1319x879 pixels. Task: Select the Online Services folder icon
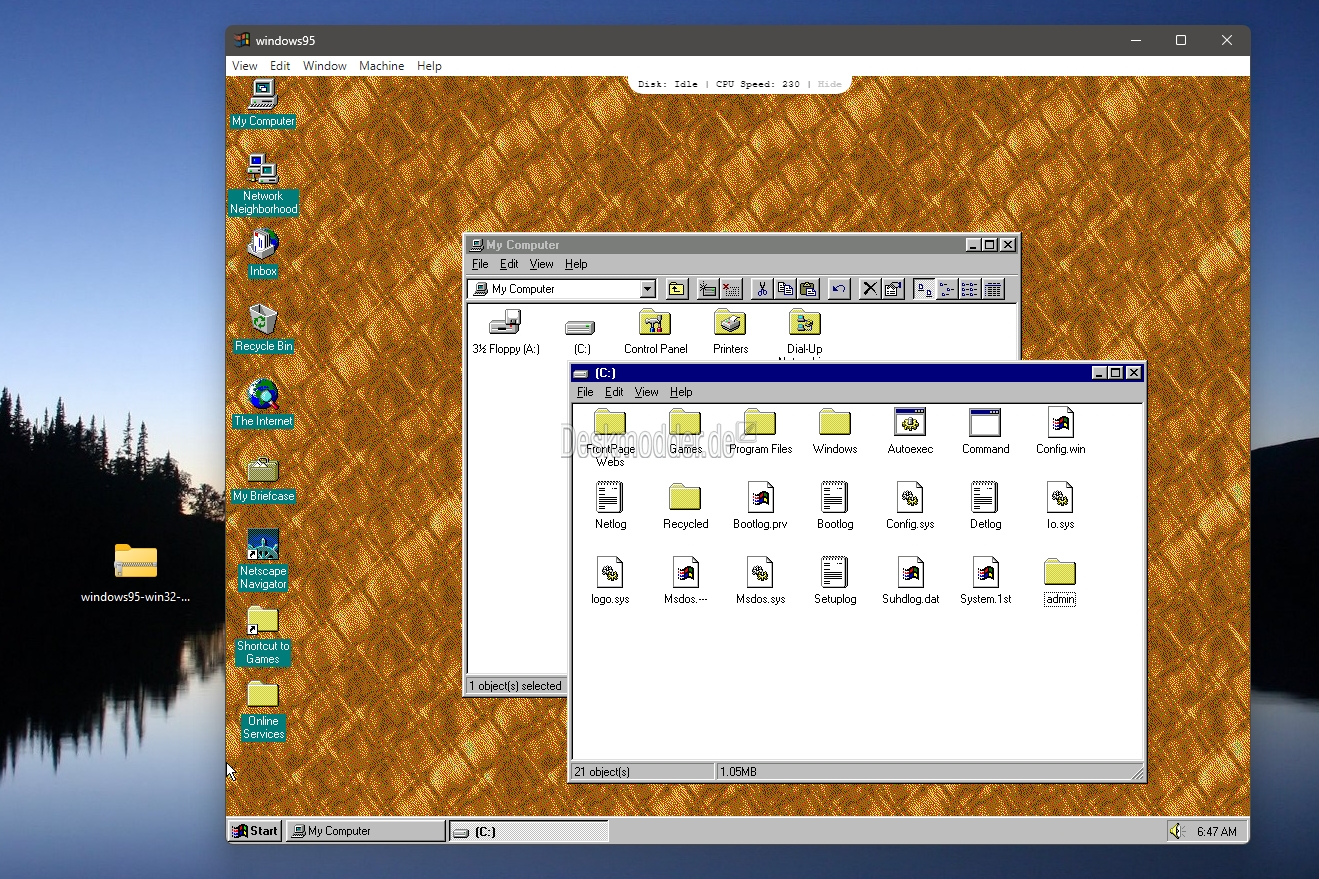coord(263,710)
